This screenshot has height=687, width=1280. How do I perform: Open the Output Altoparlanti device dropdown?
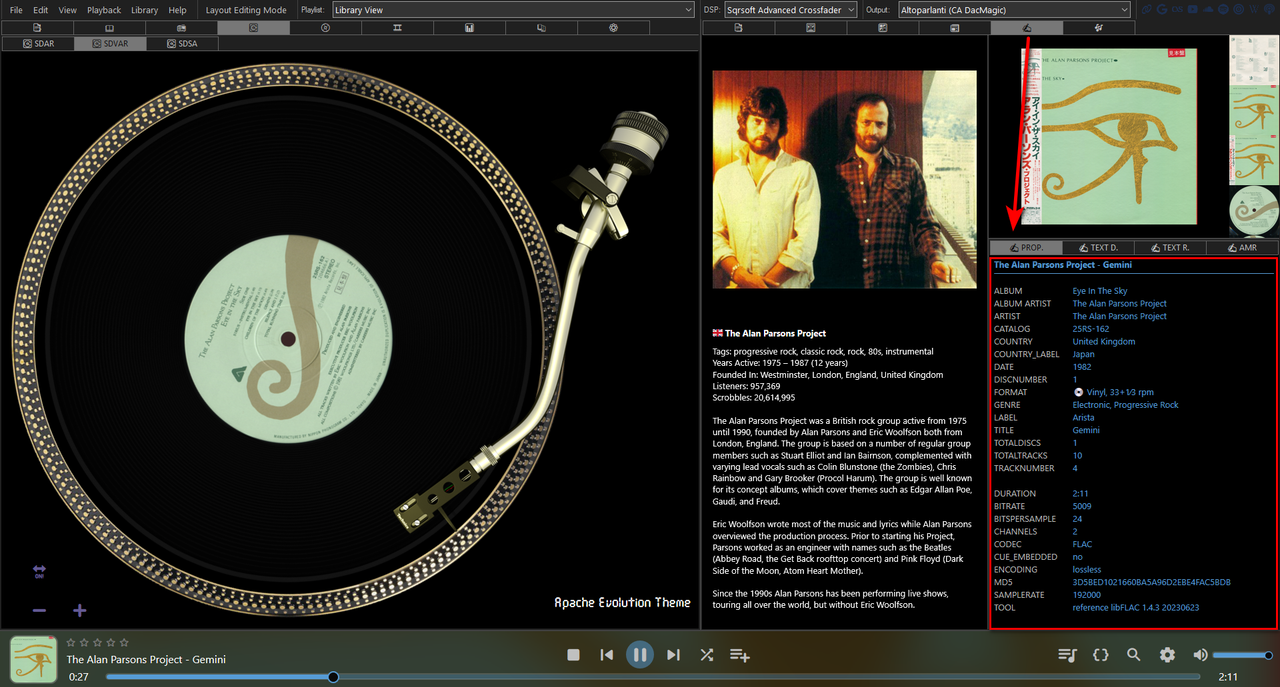coord(1014,10)
